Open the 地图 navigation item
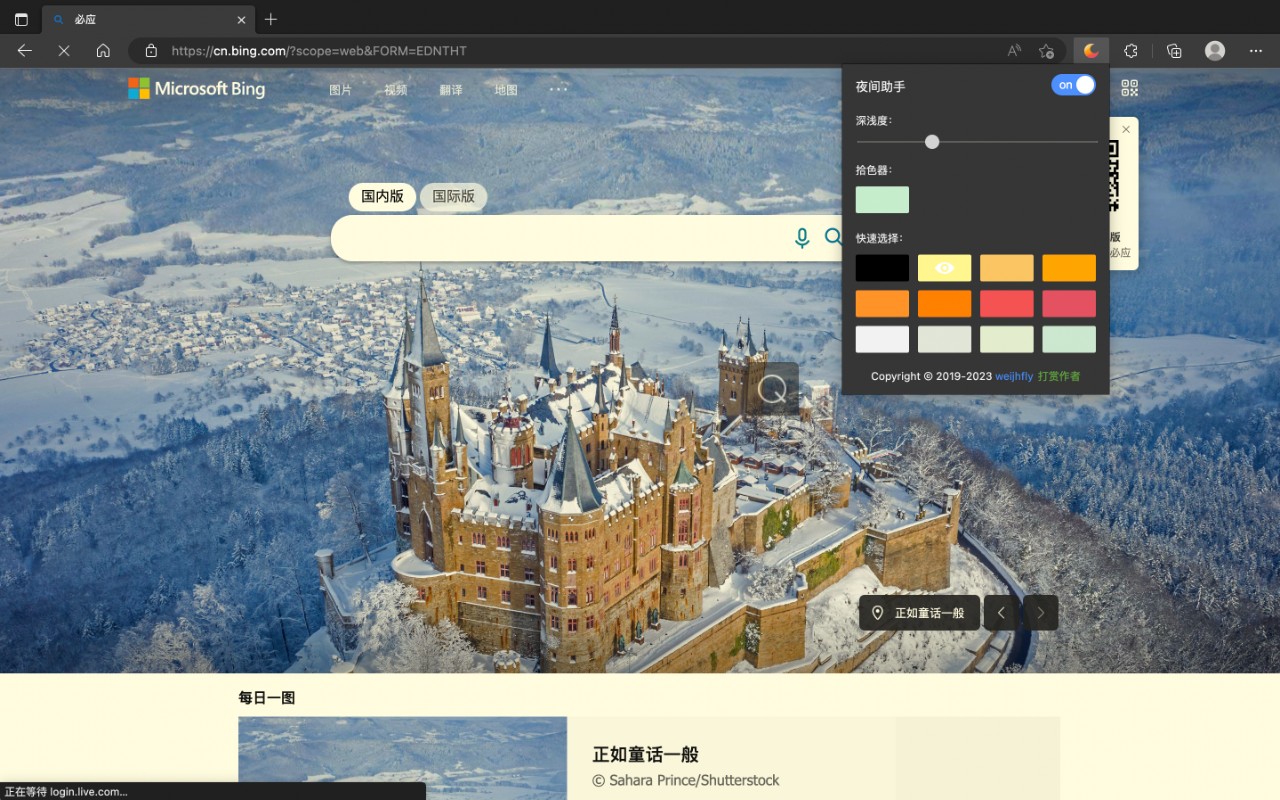The height and width of the screenshot is (800, 1280). pyautogui.click(x=506, y=90)
